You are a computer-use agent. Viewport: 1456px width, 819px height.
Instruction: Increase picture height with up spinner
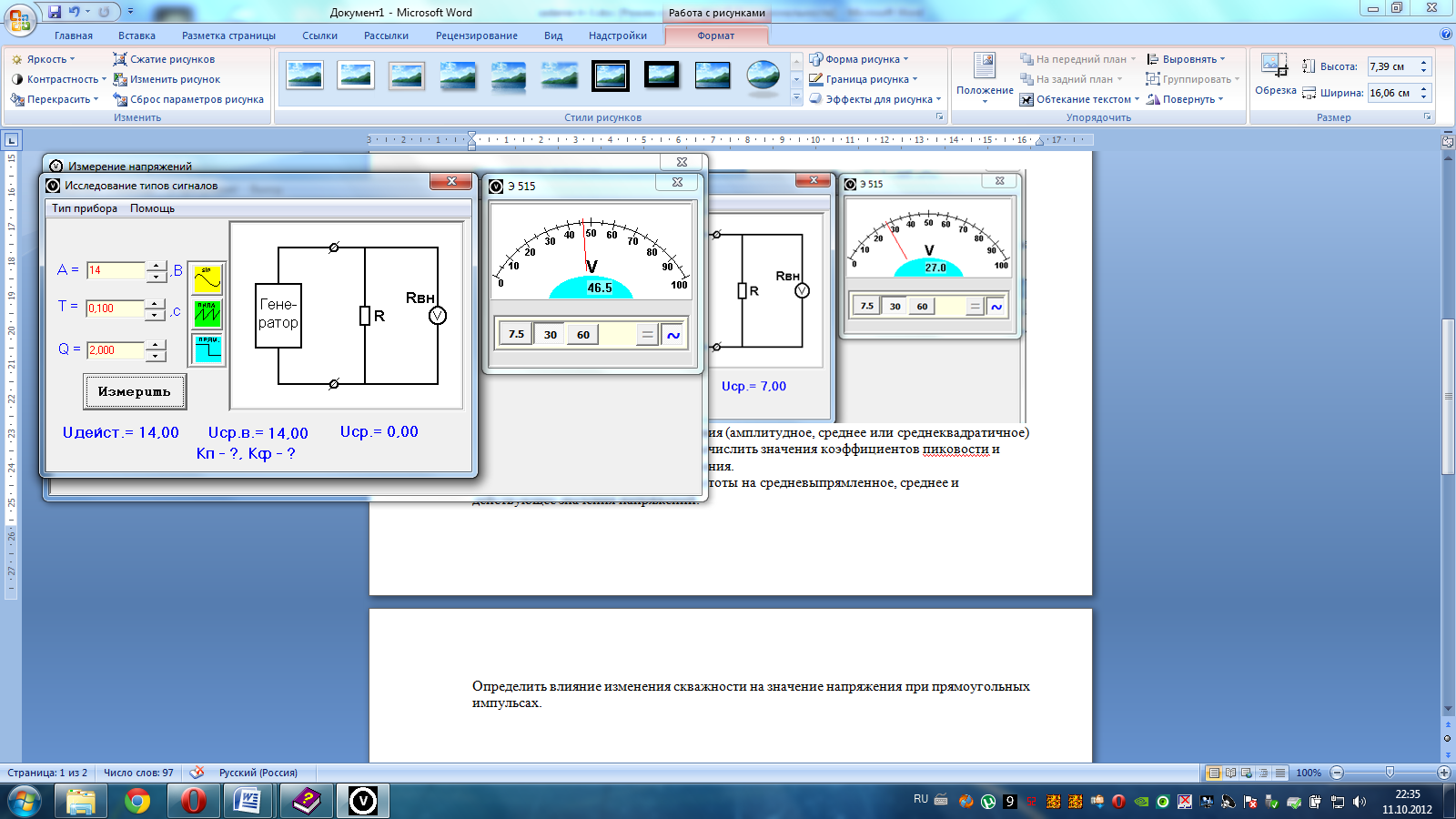click(x=1424, y=62)
